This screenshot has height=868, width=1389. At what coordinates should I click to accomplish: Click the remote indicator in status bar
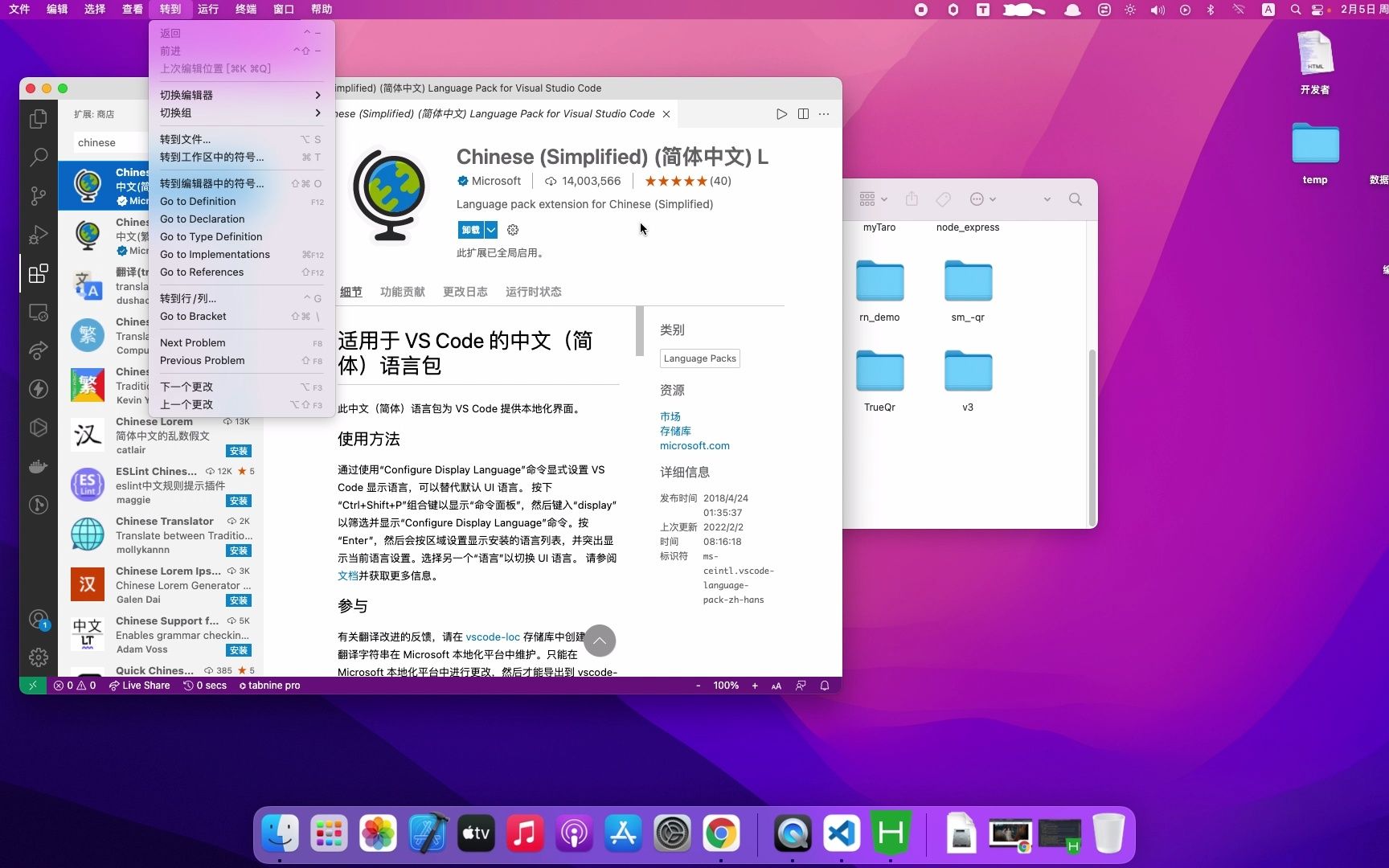click(32, 686)
